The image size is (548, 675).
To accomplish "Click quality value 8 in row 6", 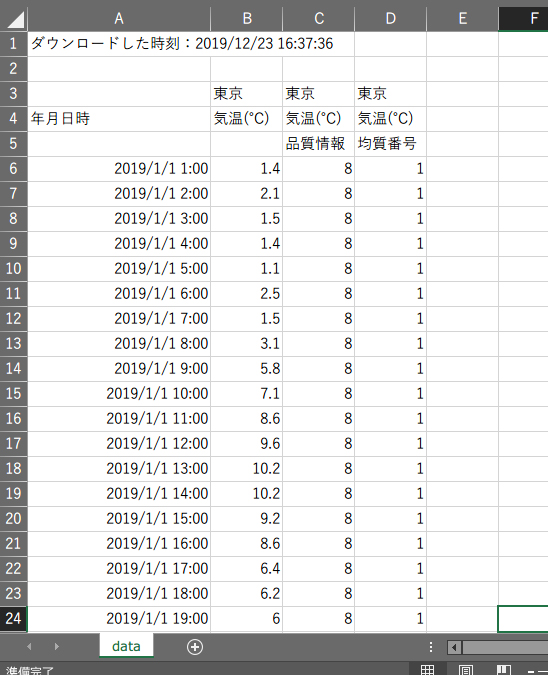I will pyautogui.click(x=319, y=168).
